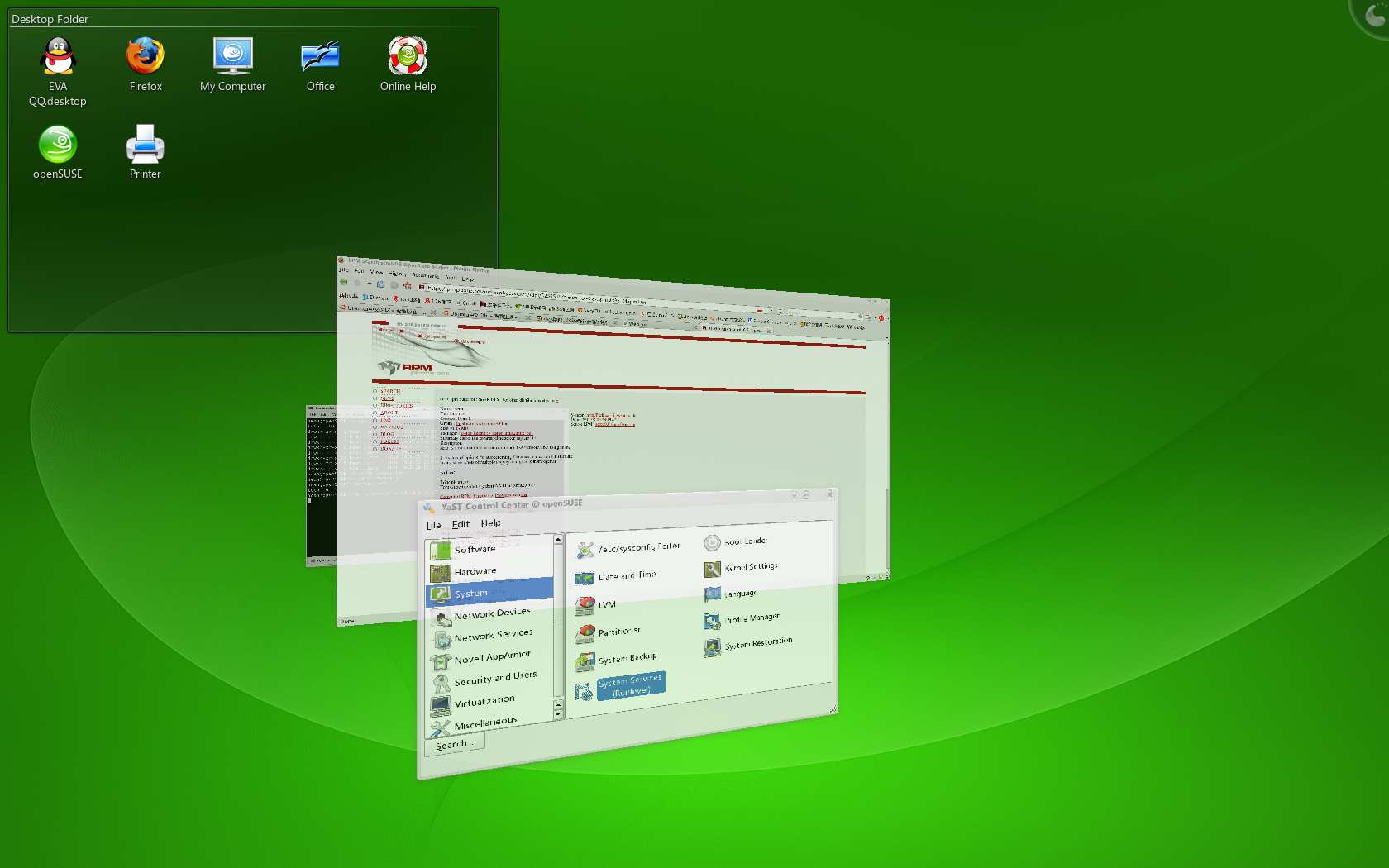Open the Kernel Settings module

pos(742,568)
